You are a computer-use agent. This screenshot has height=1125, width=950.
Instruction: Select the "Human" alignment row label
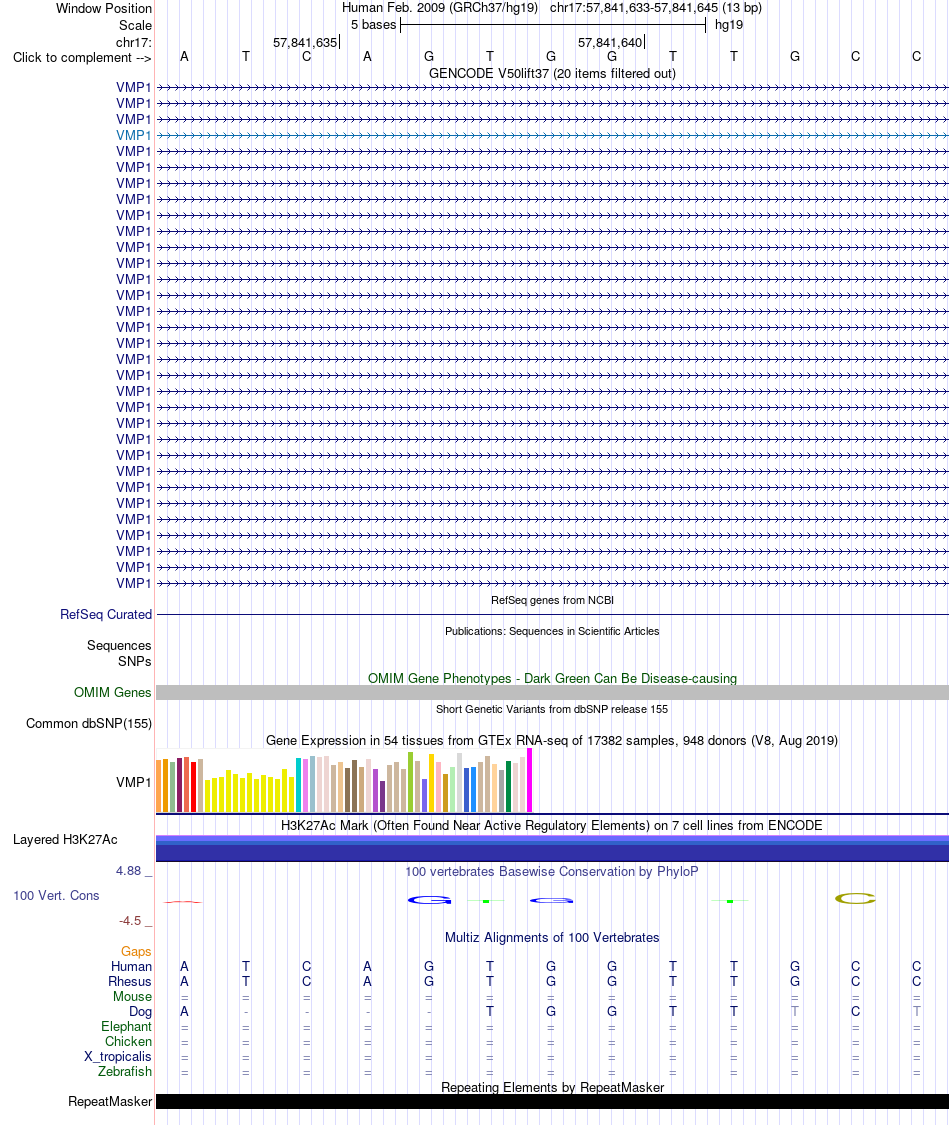[131, 966]
